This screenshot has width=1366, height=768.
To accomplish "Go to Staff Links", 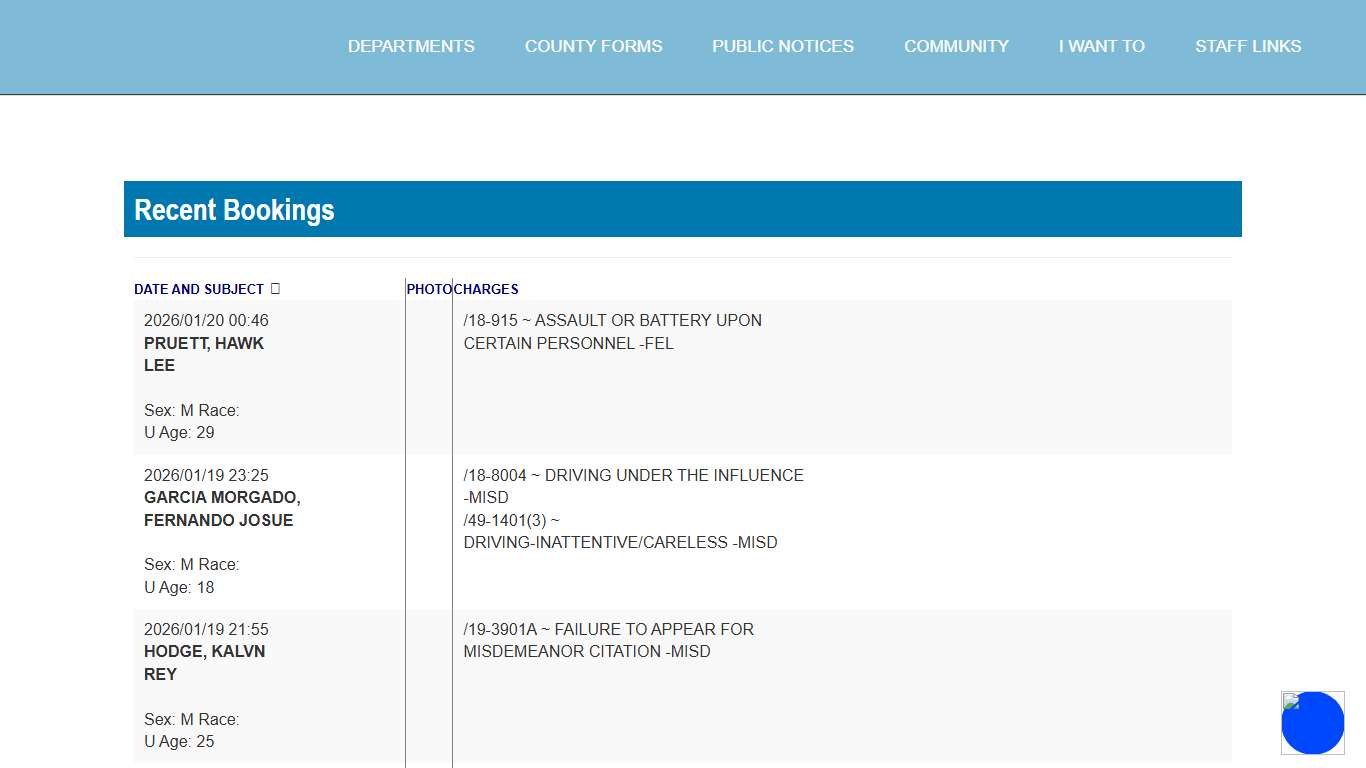I will (1248, 46).
